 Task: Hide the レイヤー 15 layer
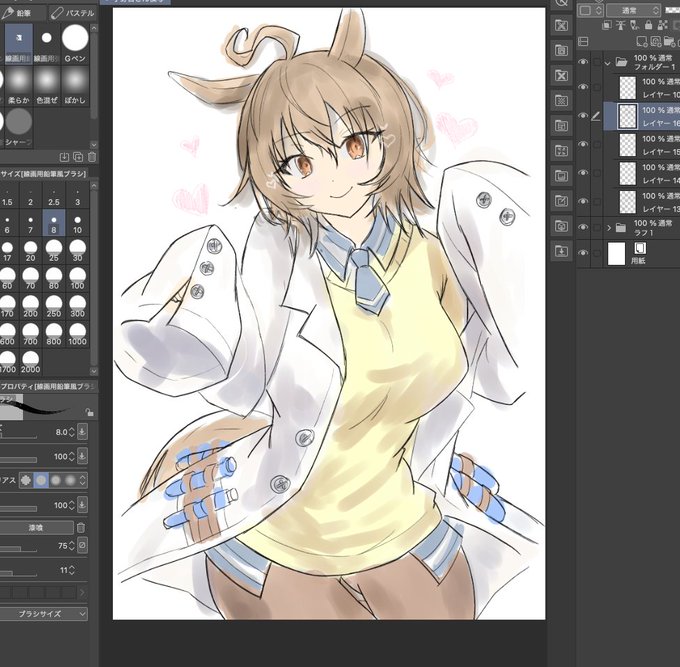583,144
